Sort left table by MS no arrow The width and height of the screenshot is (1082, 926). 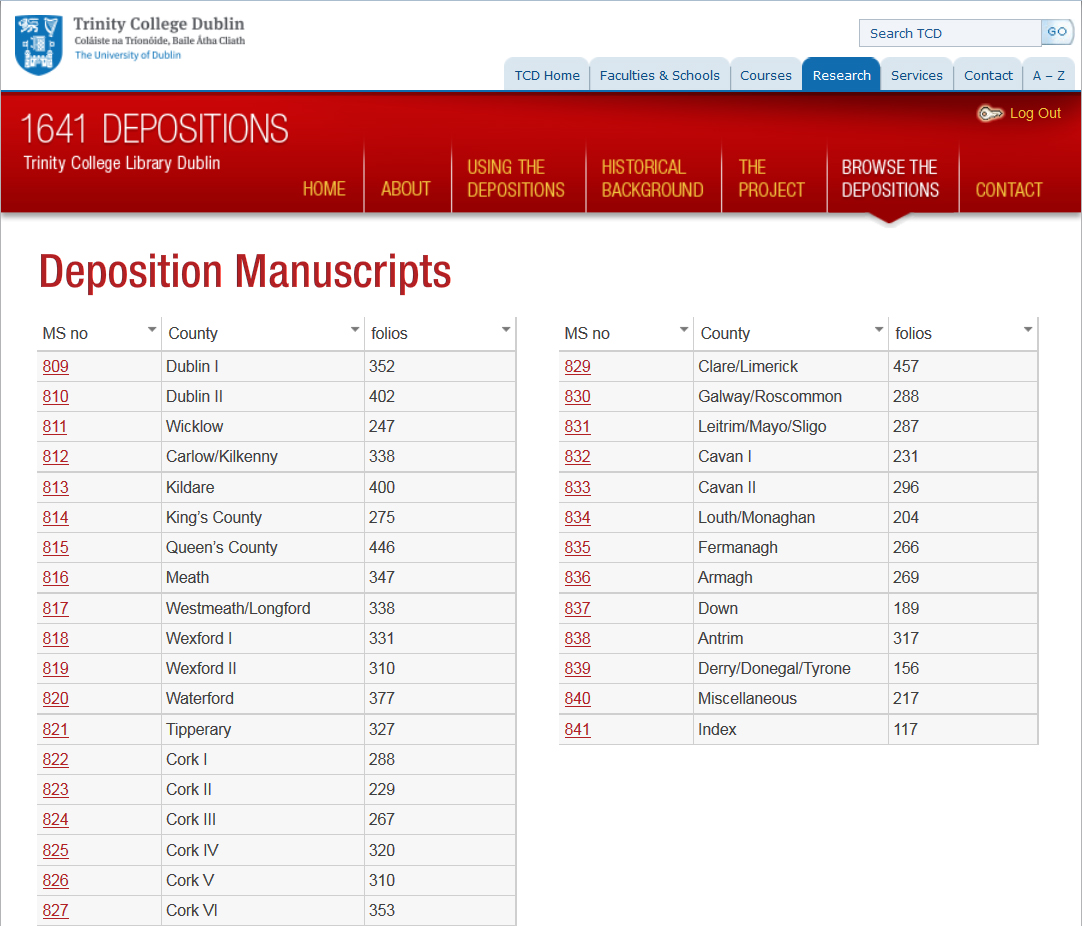[x=152, y=330]
